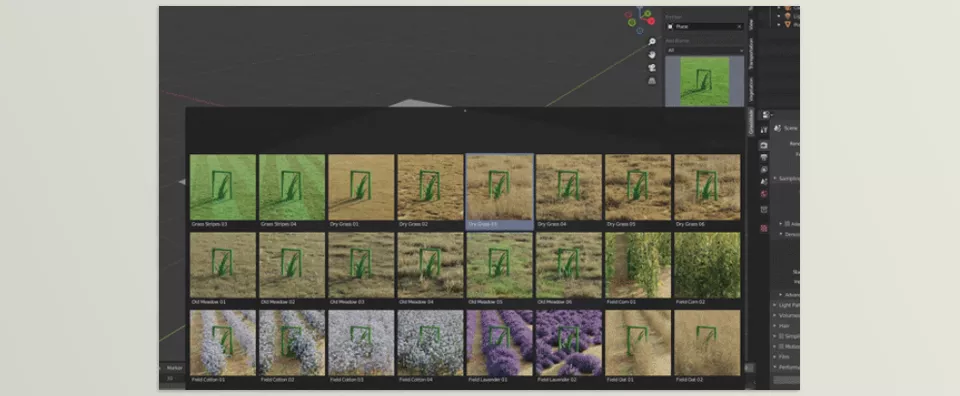Toggle perspective/orthographic grid icon
960x396 pixels.
pyautogui.click(x=652, y=80)
